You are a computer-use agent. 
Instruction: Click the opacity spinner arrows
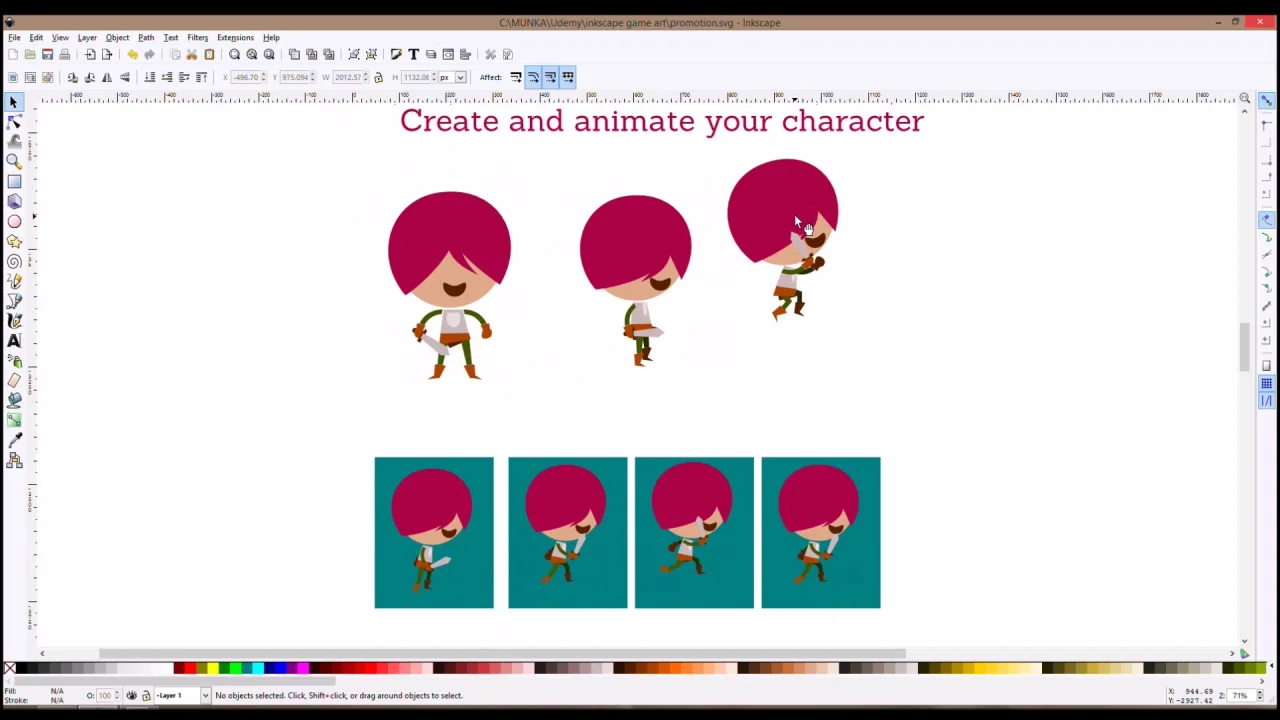pos(116,696)
